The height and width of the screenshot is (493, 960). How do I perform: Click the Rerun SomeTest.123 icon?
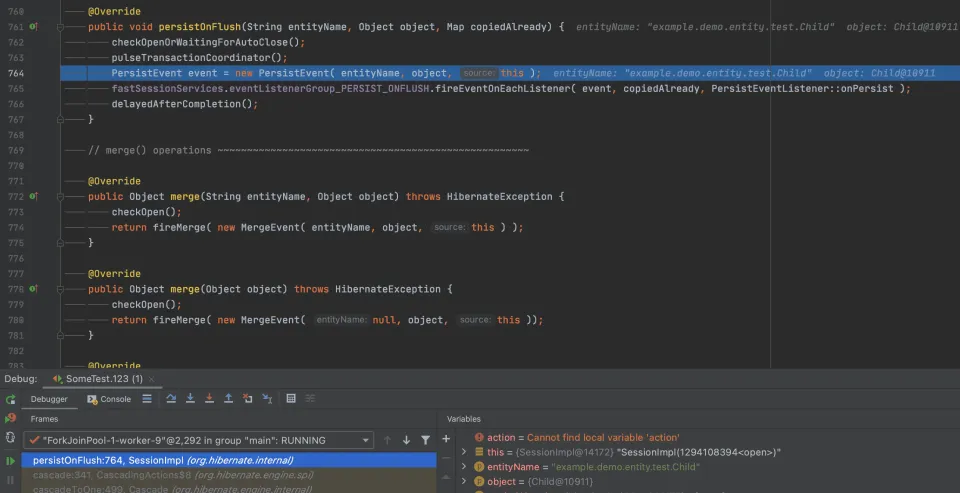(x=10, y=399)
